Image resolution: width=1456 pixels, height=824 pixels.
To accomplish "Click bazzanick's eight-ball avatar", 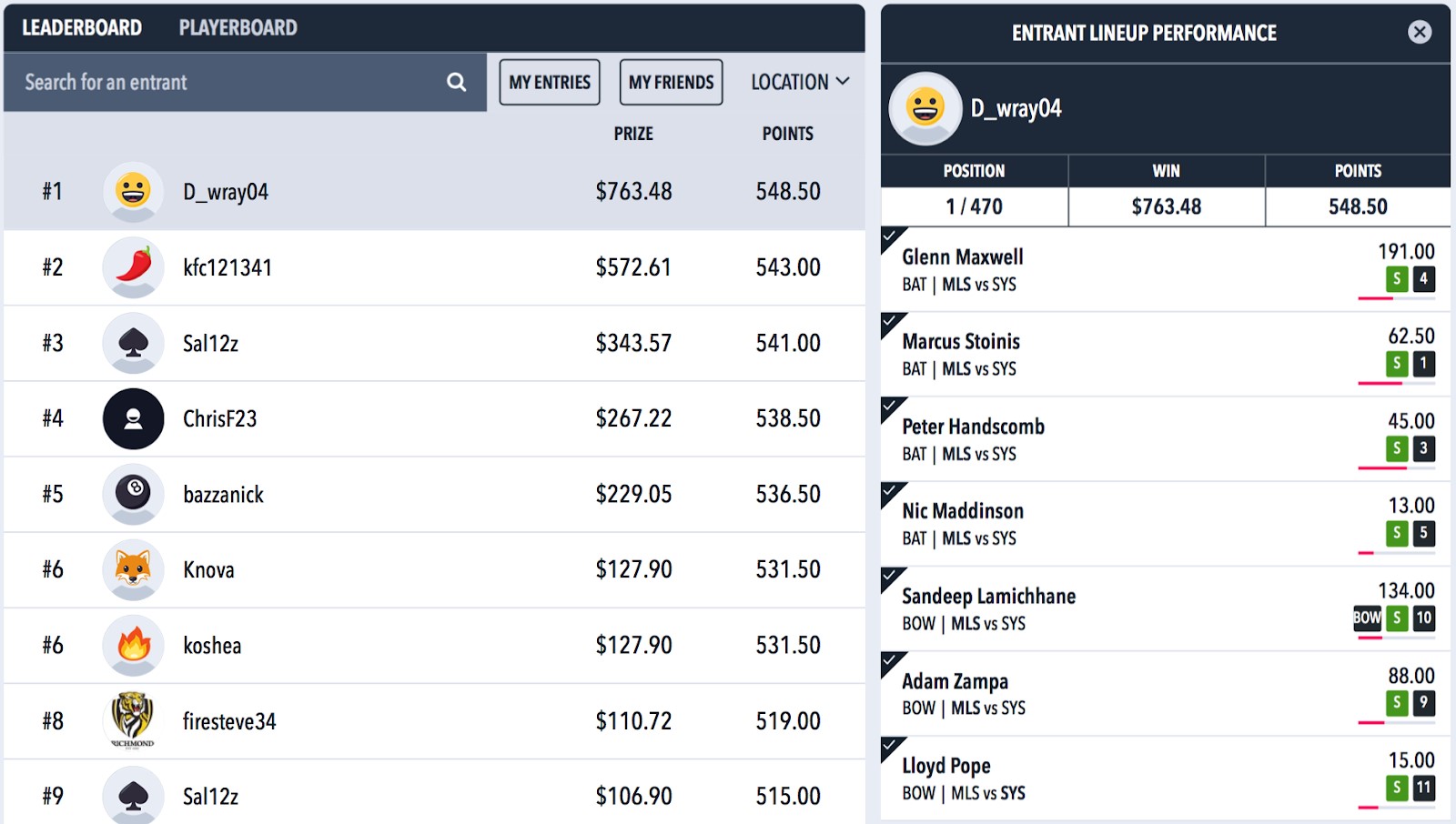I will [133, 494].
